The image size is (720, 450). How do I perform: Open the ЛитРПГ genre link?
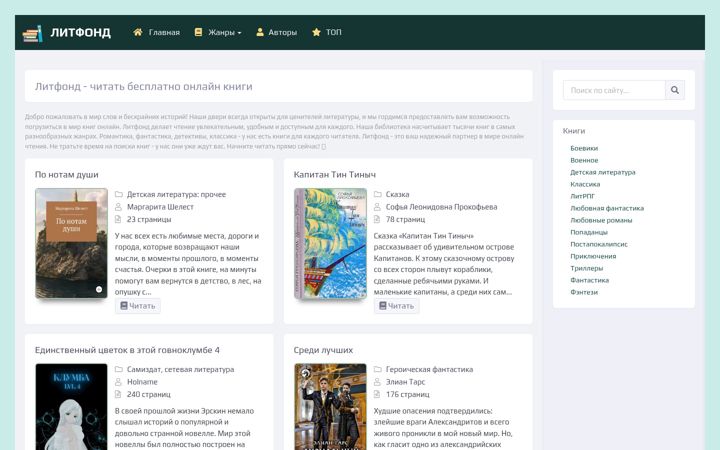click(582, 196)
